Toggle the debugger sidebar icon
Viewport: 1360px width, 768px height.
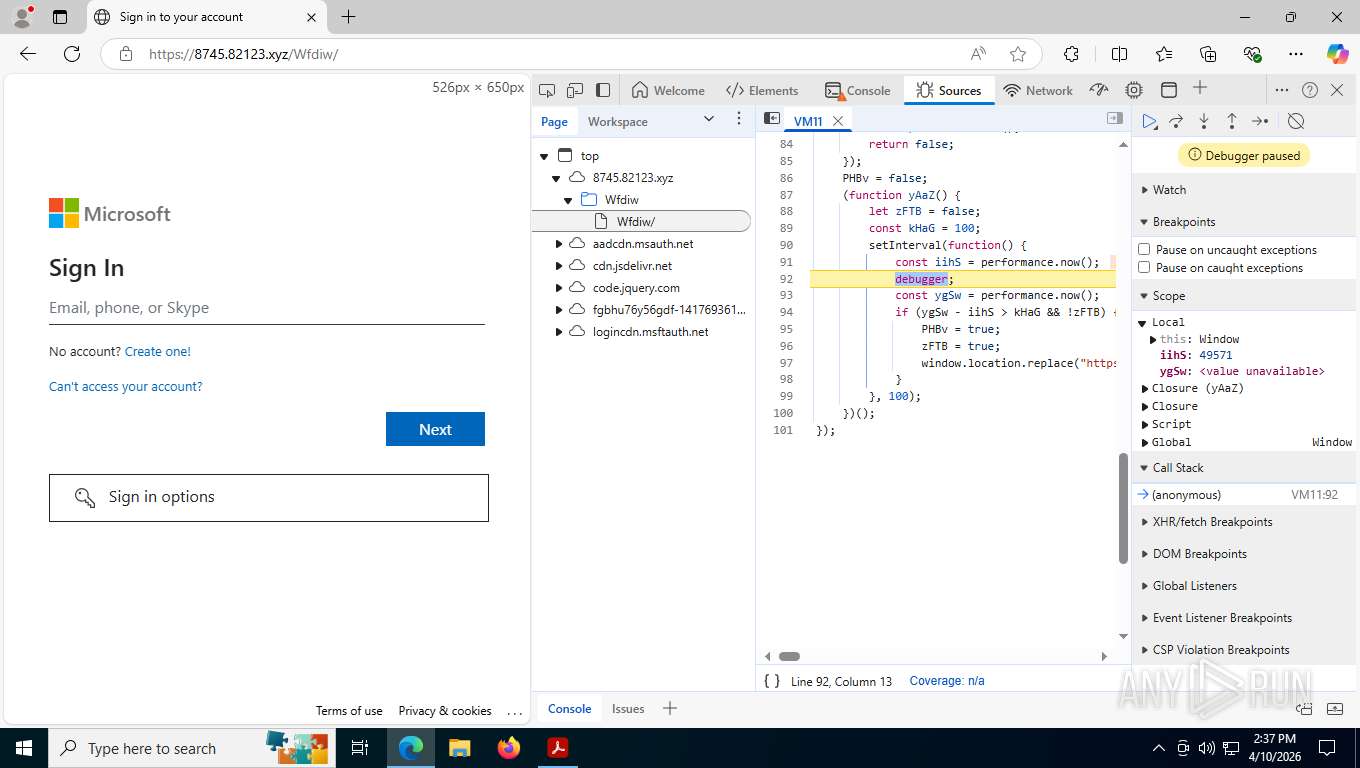tap(1115, 119)
